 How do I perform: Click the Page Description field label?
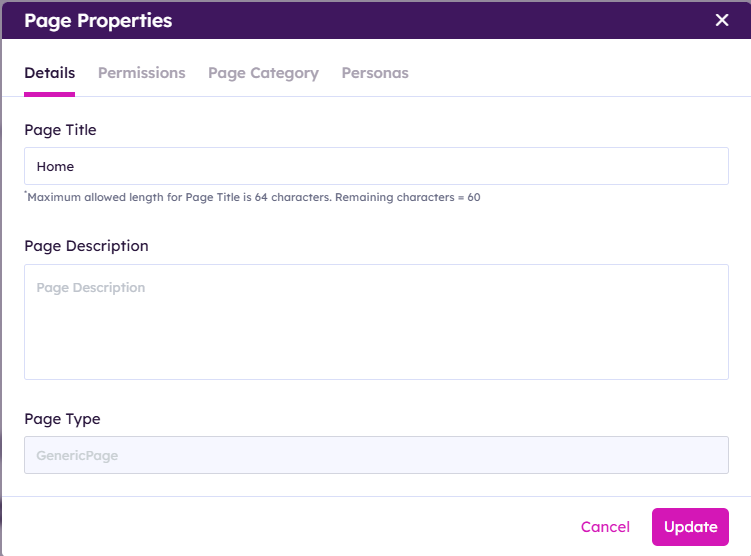pos(86,246)
